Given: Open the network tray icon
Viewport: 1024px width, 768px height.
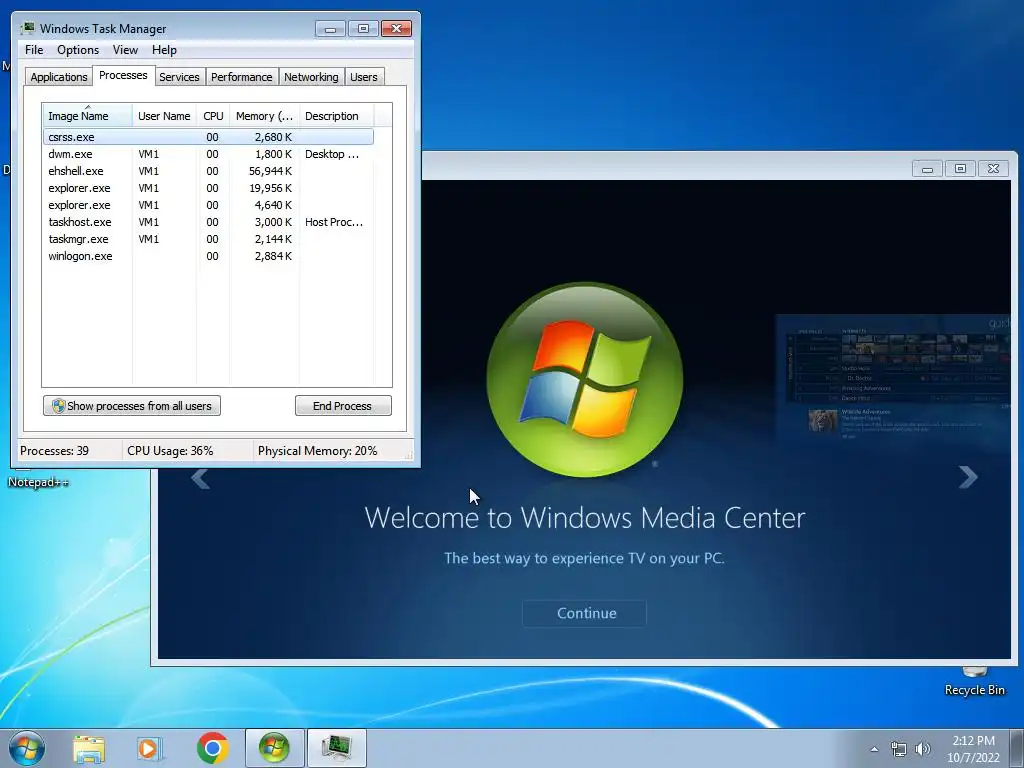Looking at the screenshot, I should click(x=899, y=749).
